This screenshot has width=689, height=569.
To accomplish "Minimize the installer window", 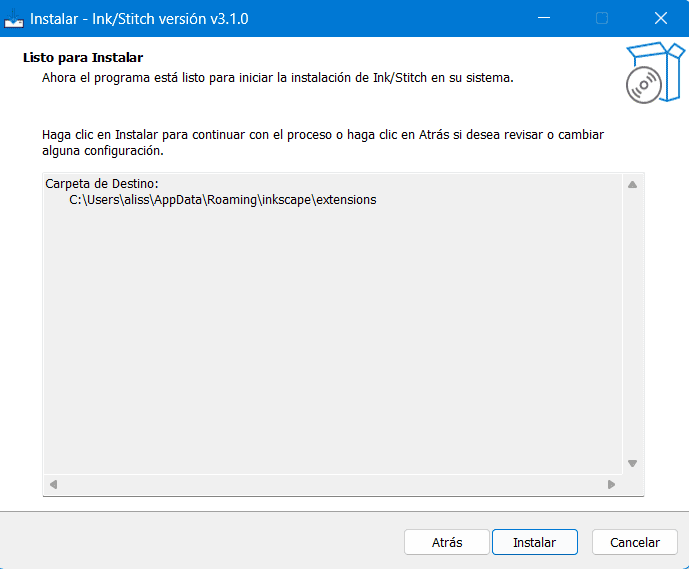I will click(544, 18).
